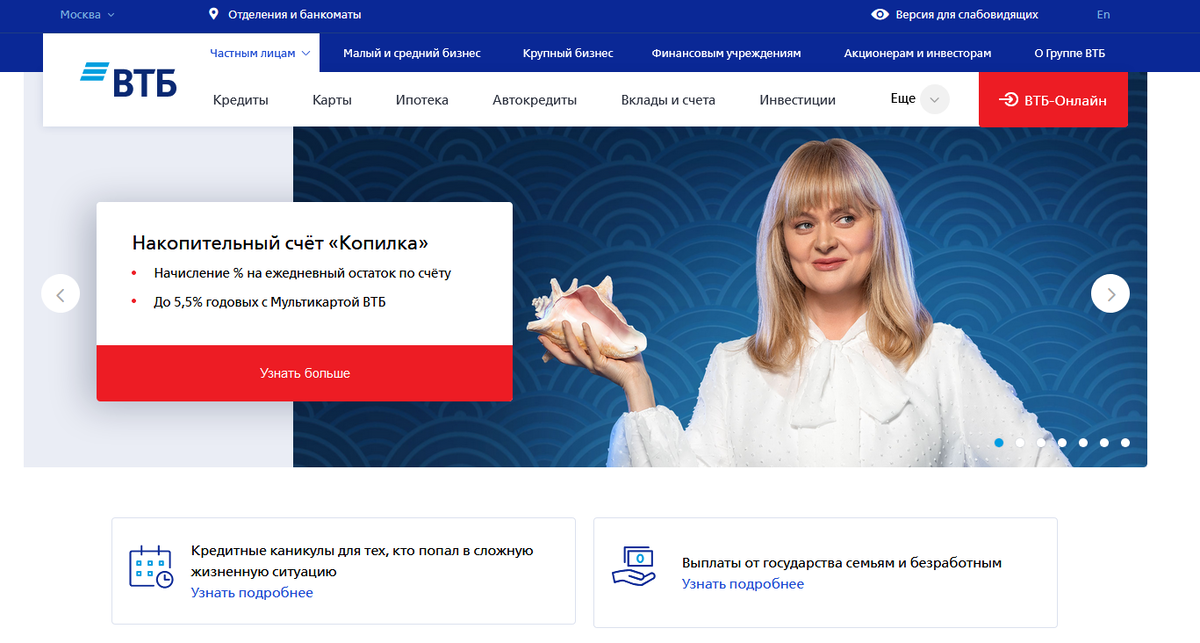Click the map pin icon beside Отделения и банкоматы
The width and height of the screenshot is (1200, 643).
pos(213,15)
